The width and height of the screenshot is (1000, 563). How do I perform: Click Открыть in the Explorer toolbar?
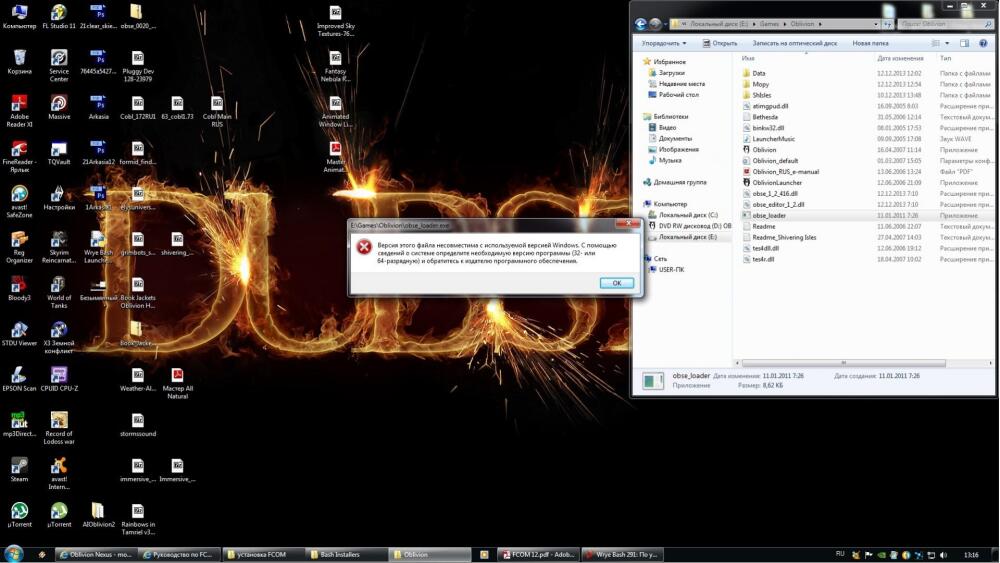click(720, 43)
